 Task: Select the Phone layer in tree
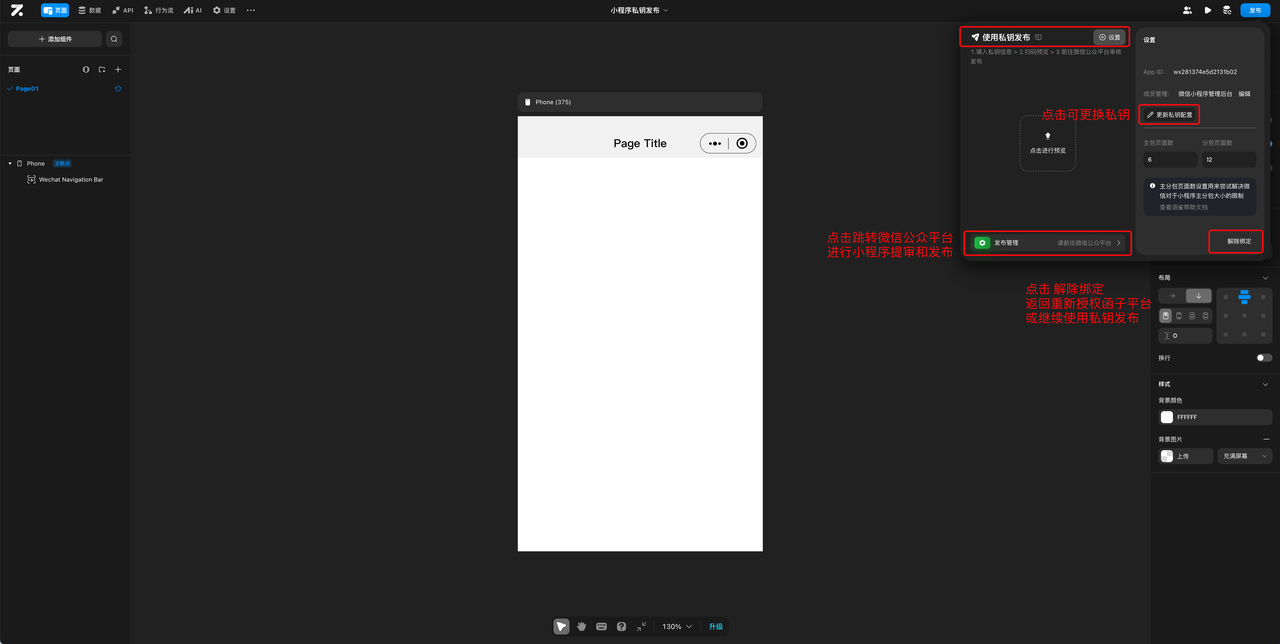click(35, 163)
